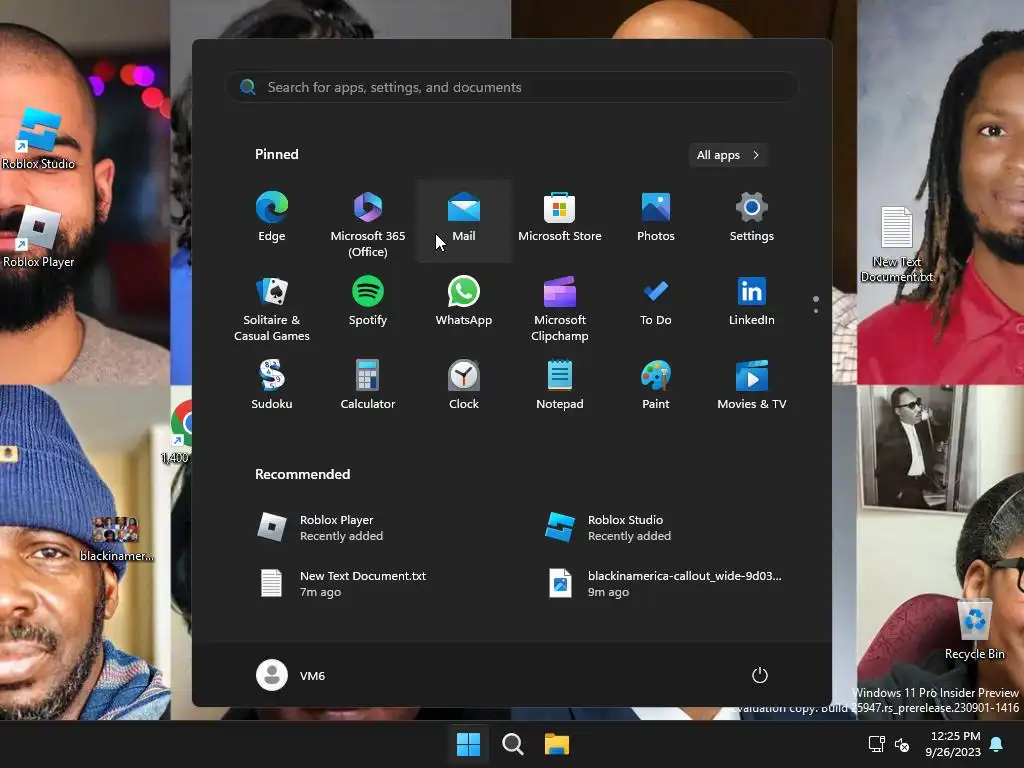Image resolution: width=1024 pixels, height=768 pixels.
Task: Select Roblox Player desktop shortcut
Action: [39, 237]
